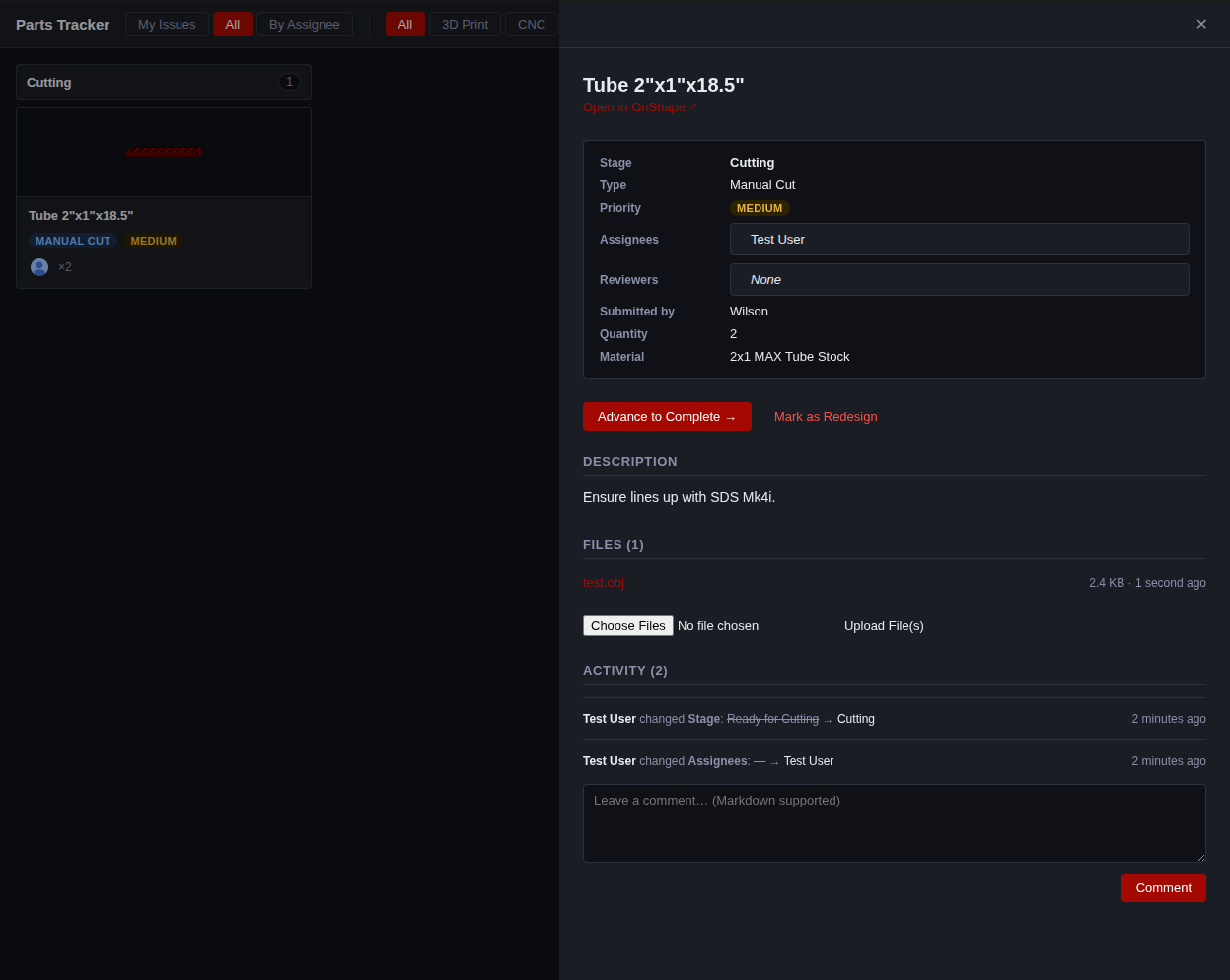
Task: Open the Reviewers selector showing None
Action: [959, 279]
